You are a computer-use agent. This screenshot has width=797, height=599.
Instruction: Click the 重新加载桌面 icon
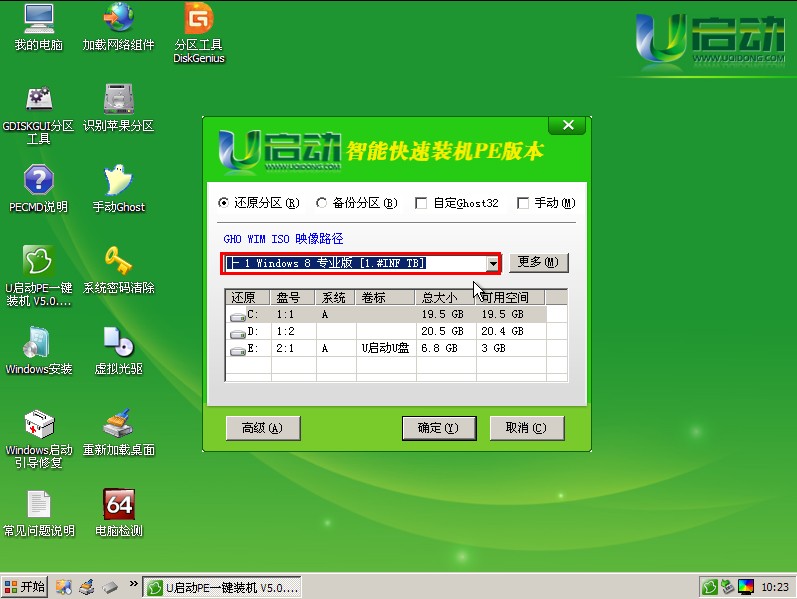click(x=118, y=432)
